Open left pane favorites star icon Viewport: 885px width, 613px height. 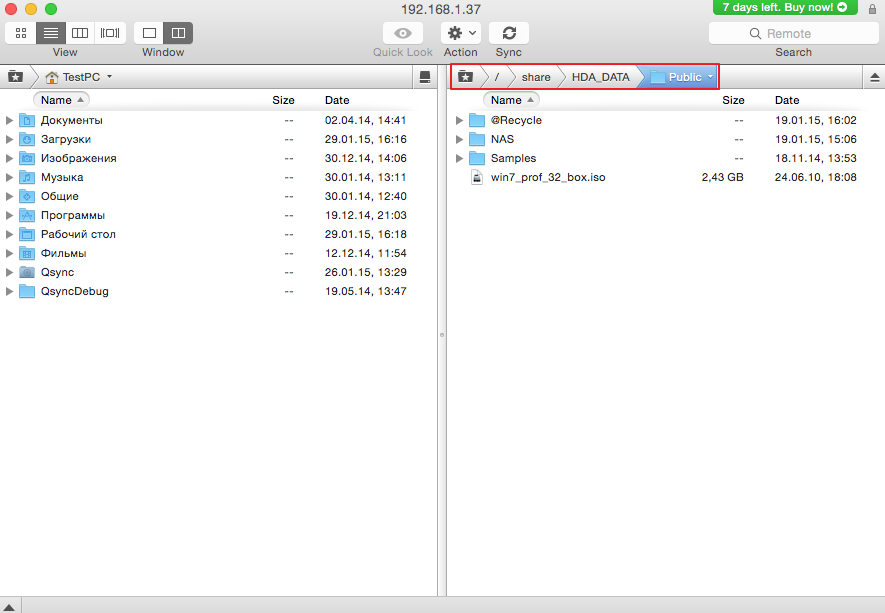click(15, 77)
